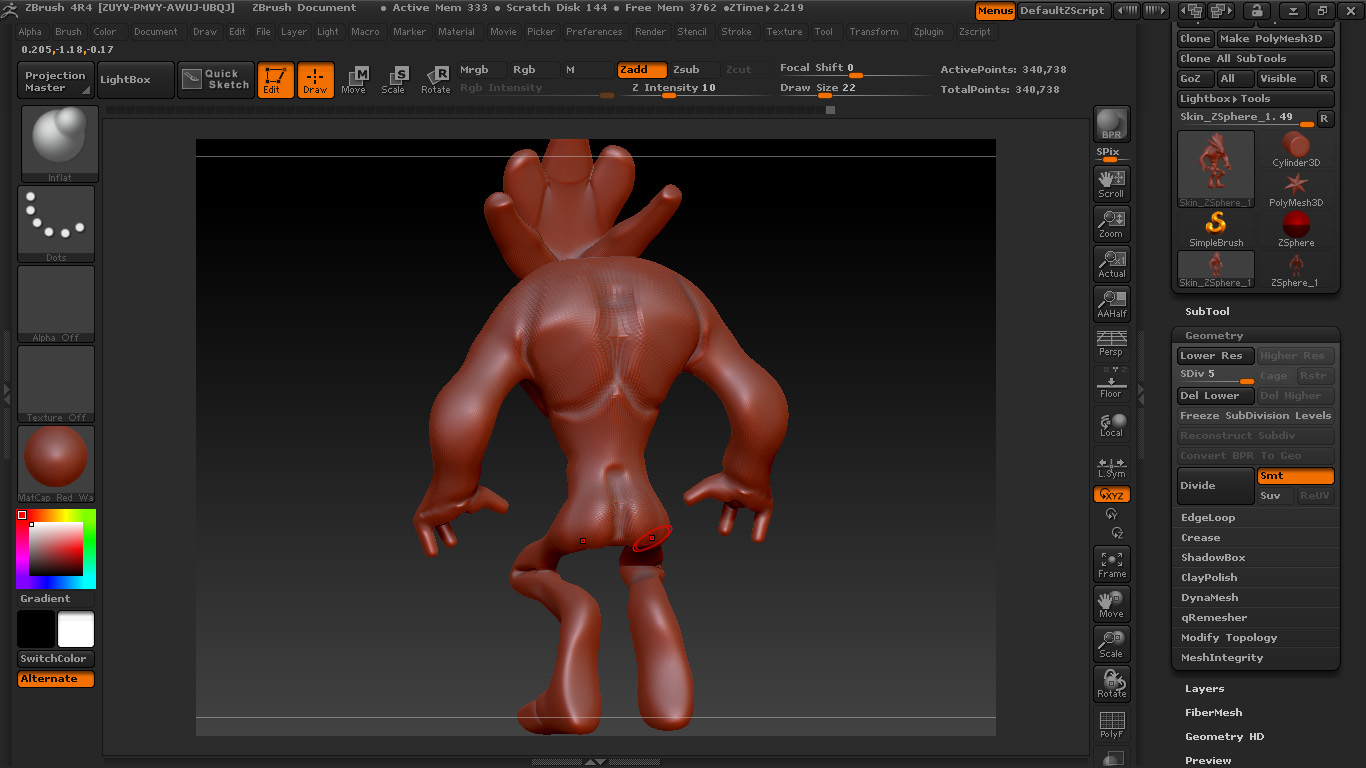This screenshot has height=768, width=1366.
Task: Collapse the Geometry section
Action: point(1214,336)
